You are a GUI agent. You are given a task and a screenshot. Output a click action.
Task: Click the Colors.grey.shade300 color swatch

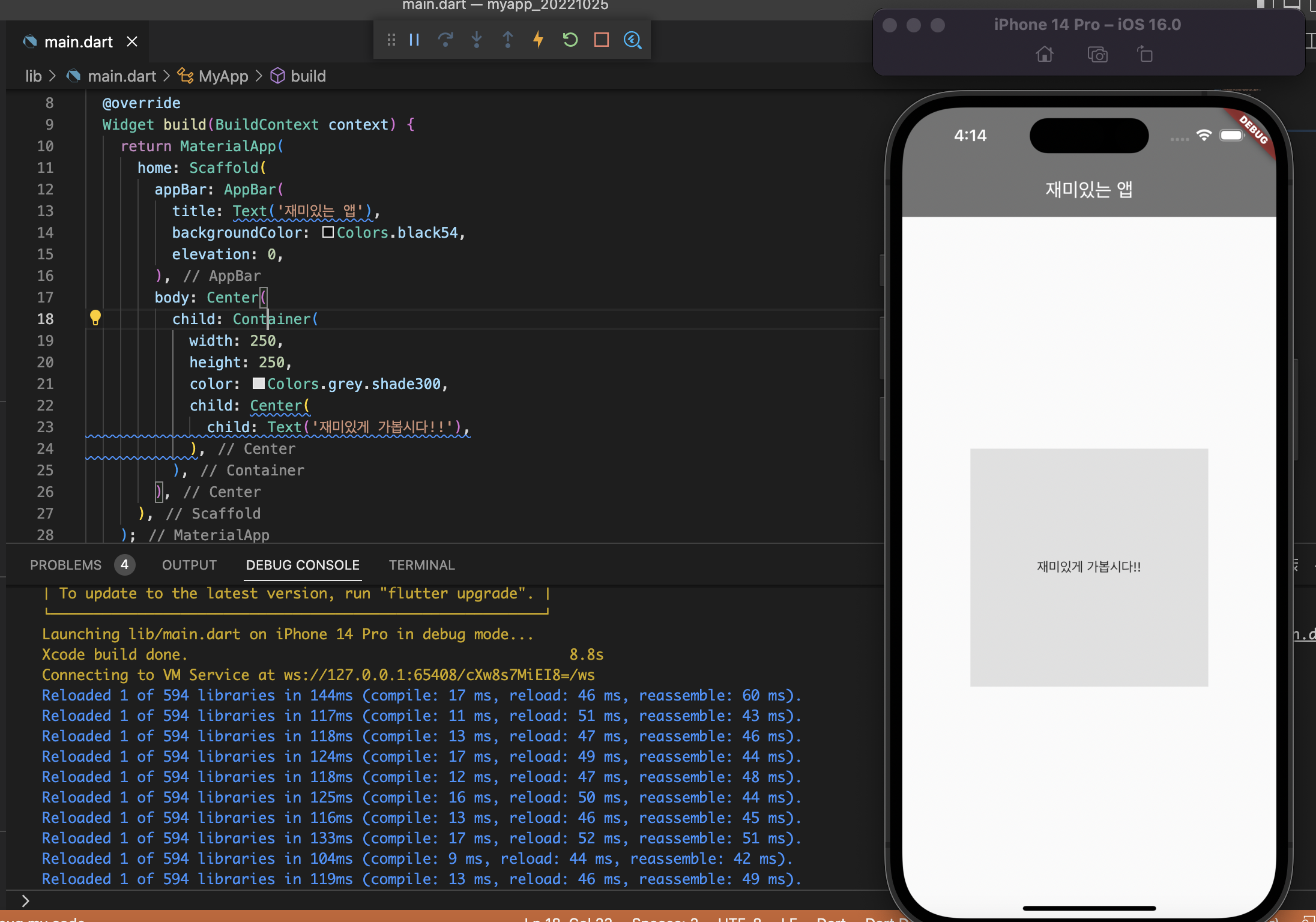point(258,384)
